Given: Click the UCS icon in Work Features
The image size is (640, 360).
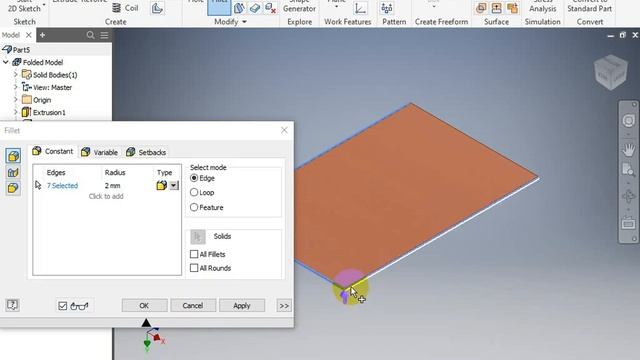Looking at the screenshot, I should pos(360,8).
